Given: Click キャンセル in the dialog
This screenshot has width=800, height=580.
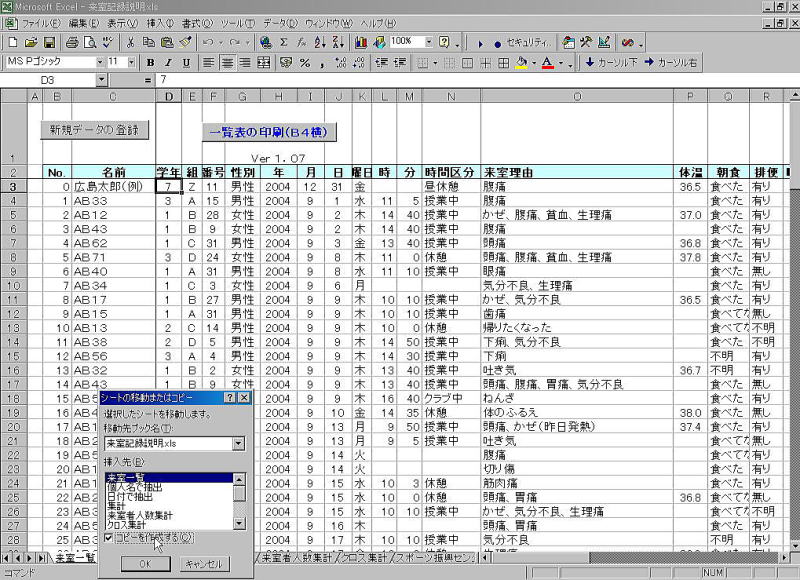Looking at the screenshot, I should pyautogui.click(x=204, y=564).
